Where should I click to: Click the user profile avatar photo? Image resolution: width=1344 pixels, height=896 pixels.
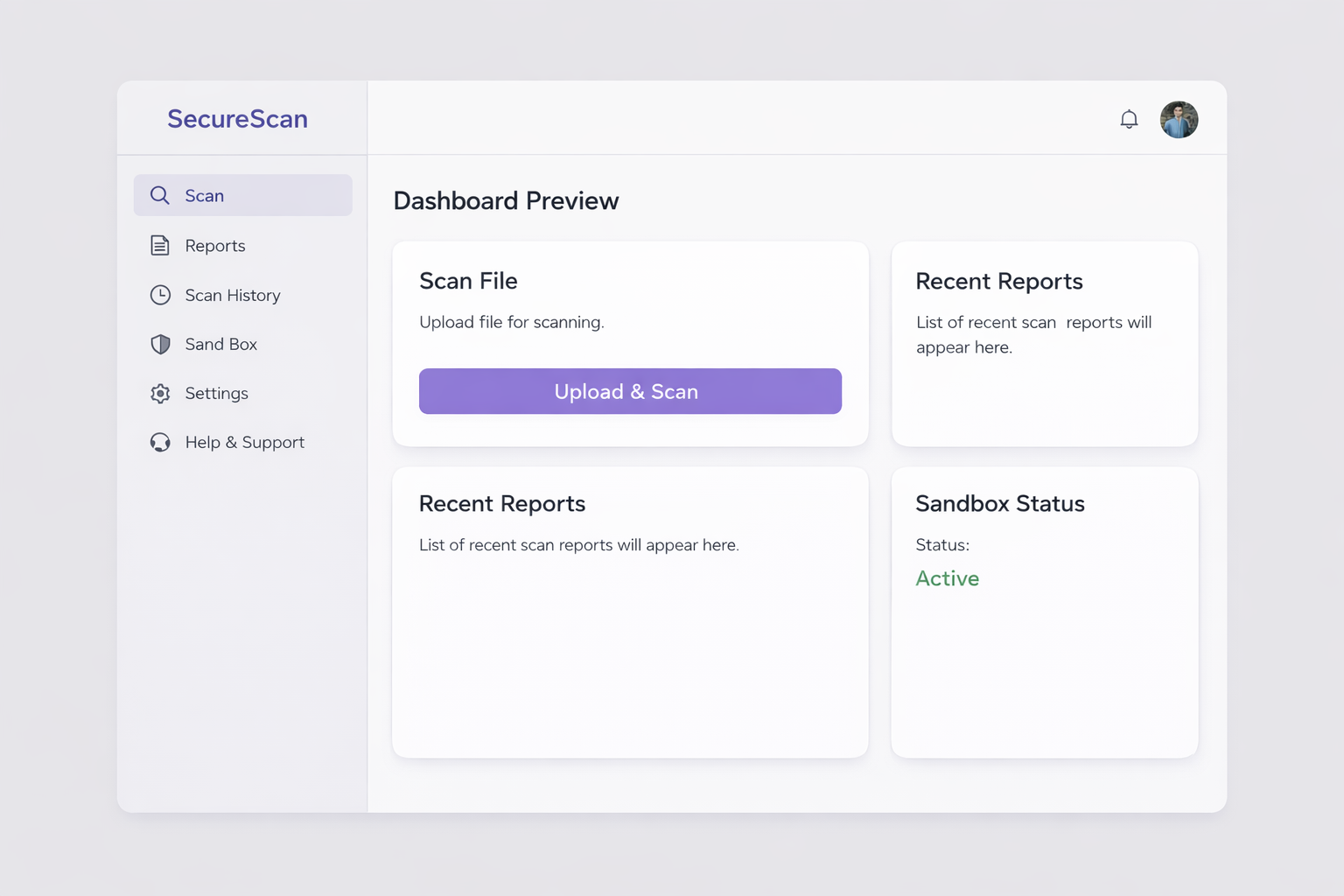pyautogui.click(x=1179, y=120)
